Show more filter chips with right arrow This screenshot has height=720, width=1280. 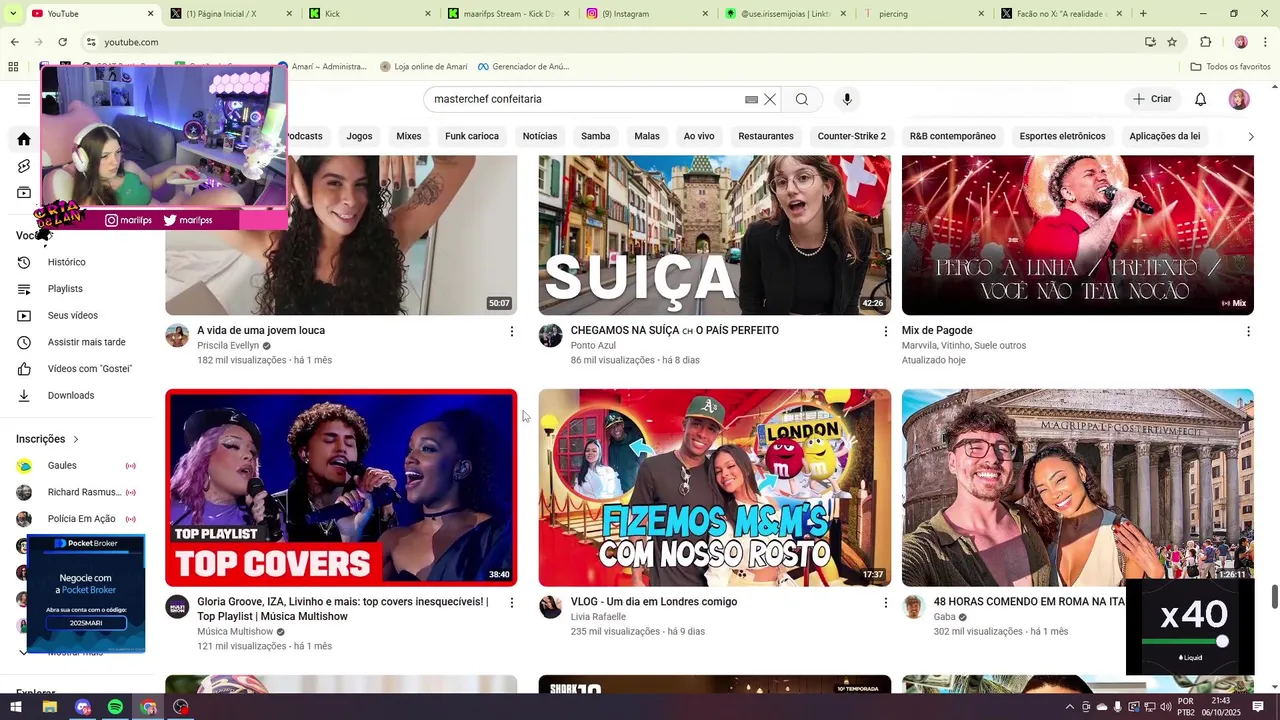(1250, 136)
